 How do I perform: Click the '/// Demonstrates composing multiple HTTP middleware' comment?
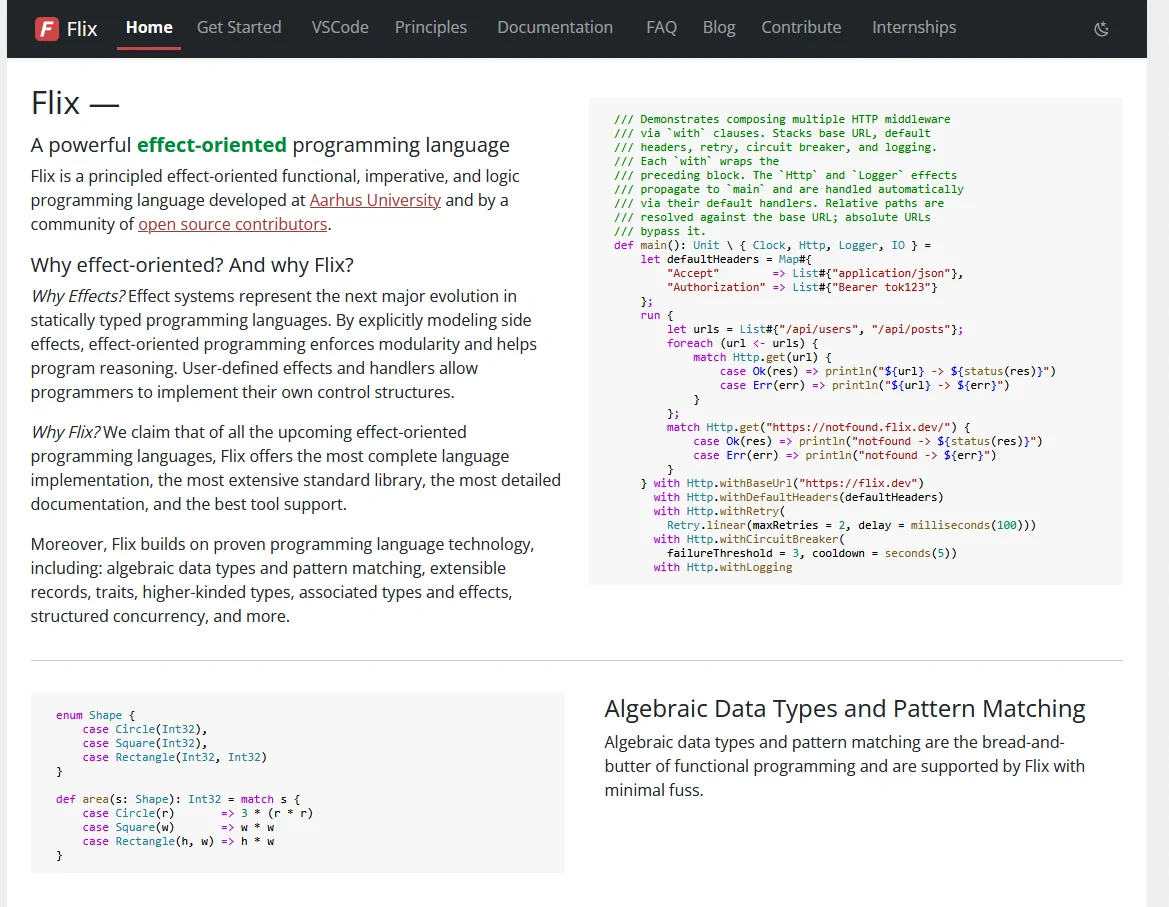782,119
